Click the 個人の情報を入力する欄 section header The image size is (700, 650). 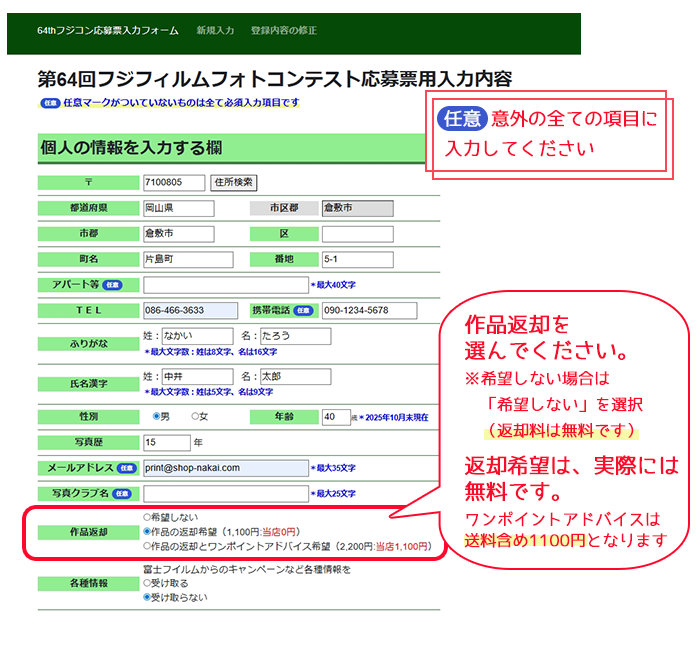coord(231,148)
